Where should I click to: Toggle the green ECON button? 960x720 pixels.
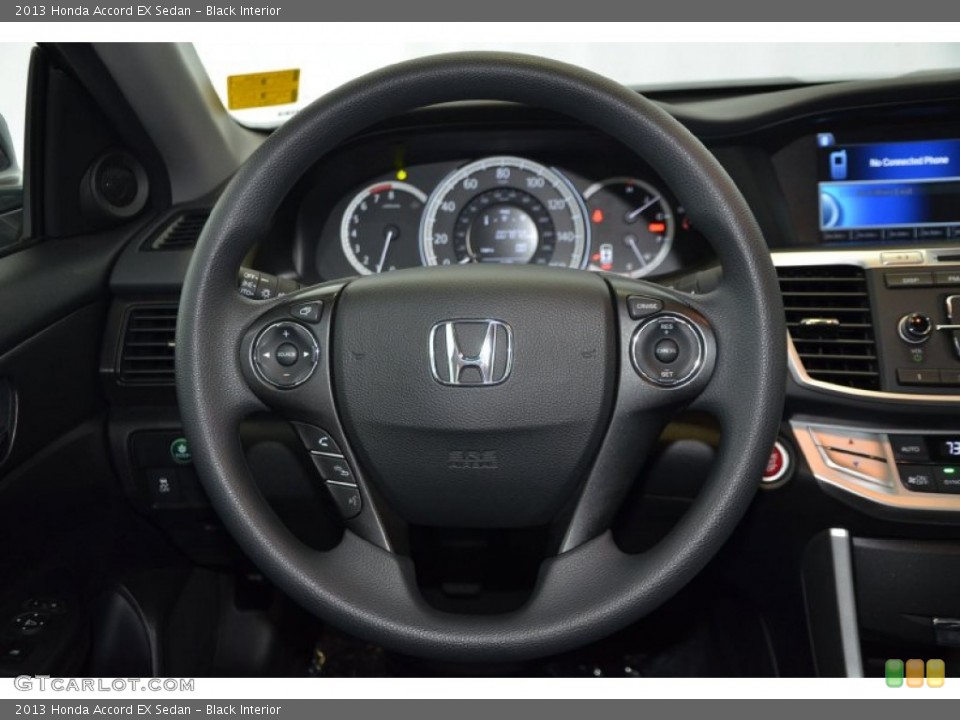point(181,450)
